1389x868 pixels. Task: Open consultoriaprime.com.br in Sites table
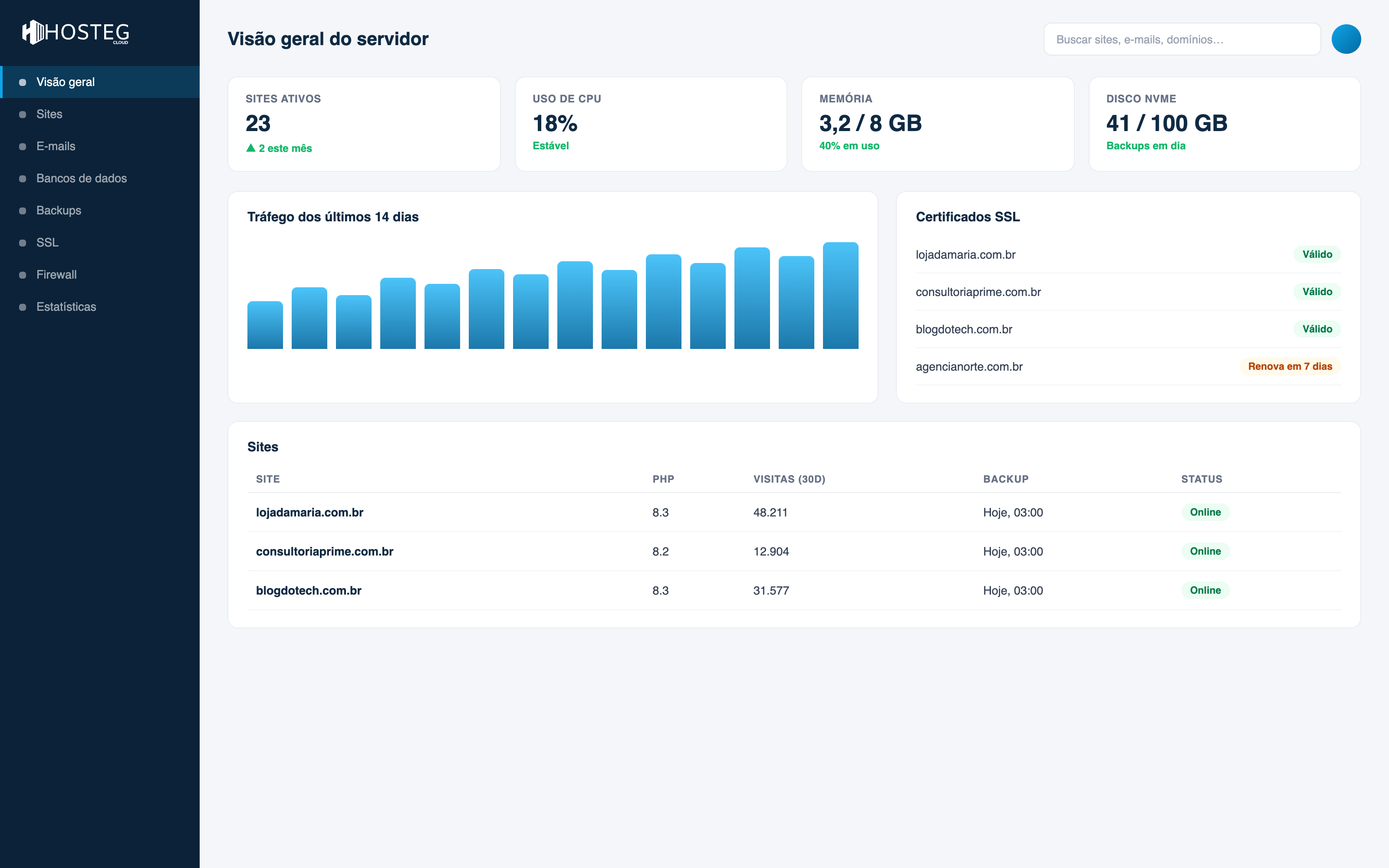click(x=324, y=552)
